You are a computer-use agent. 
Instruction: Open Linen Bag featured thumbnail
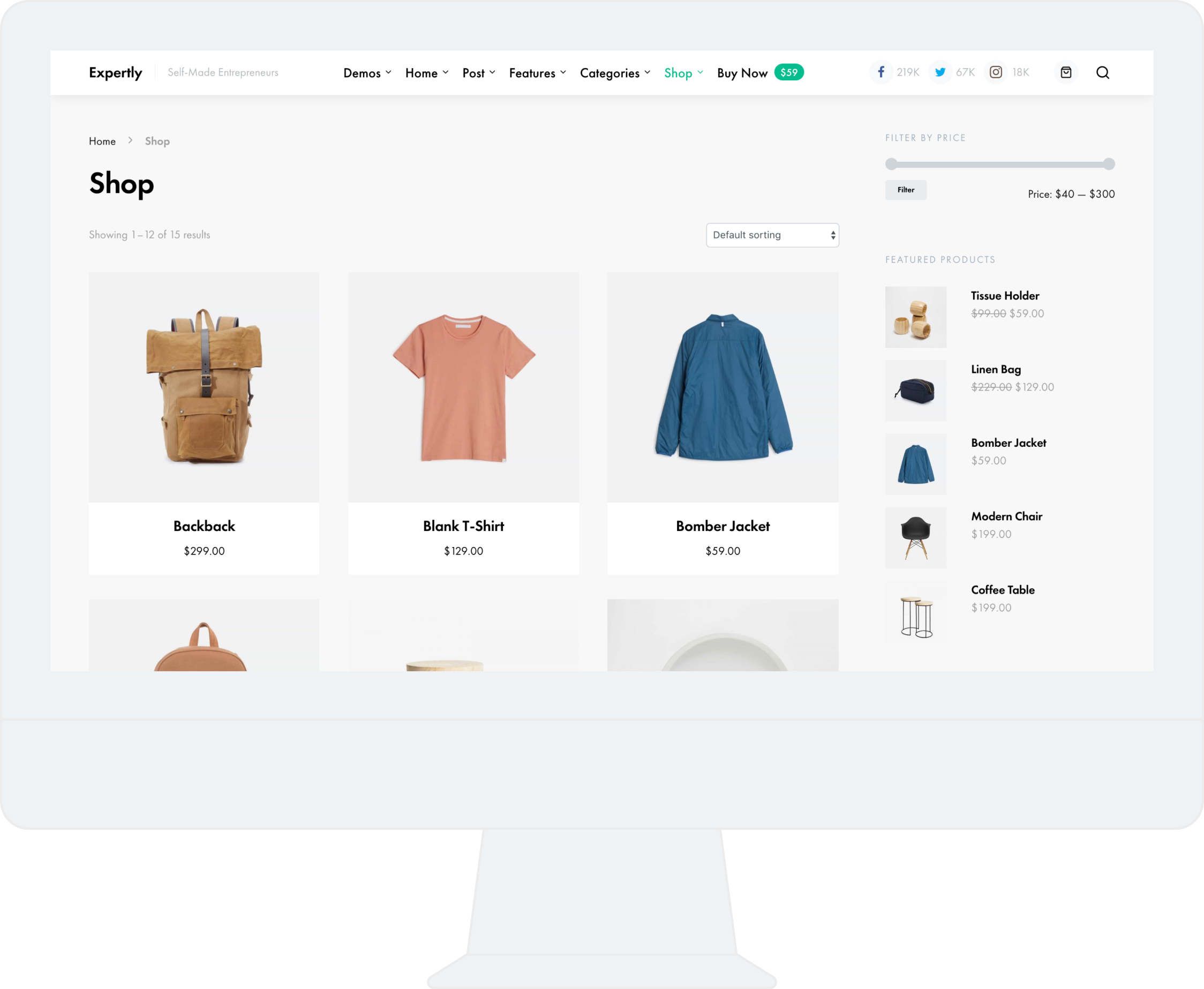pos(916,391)
